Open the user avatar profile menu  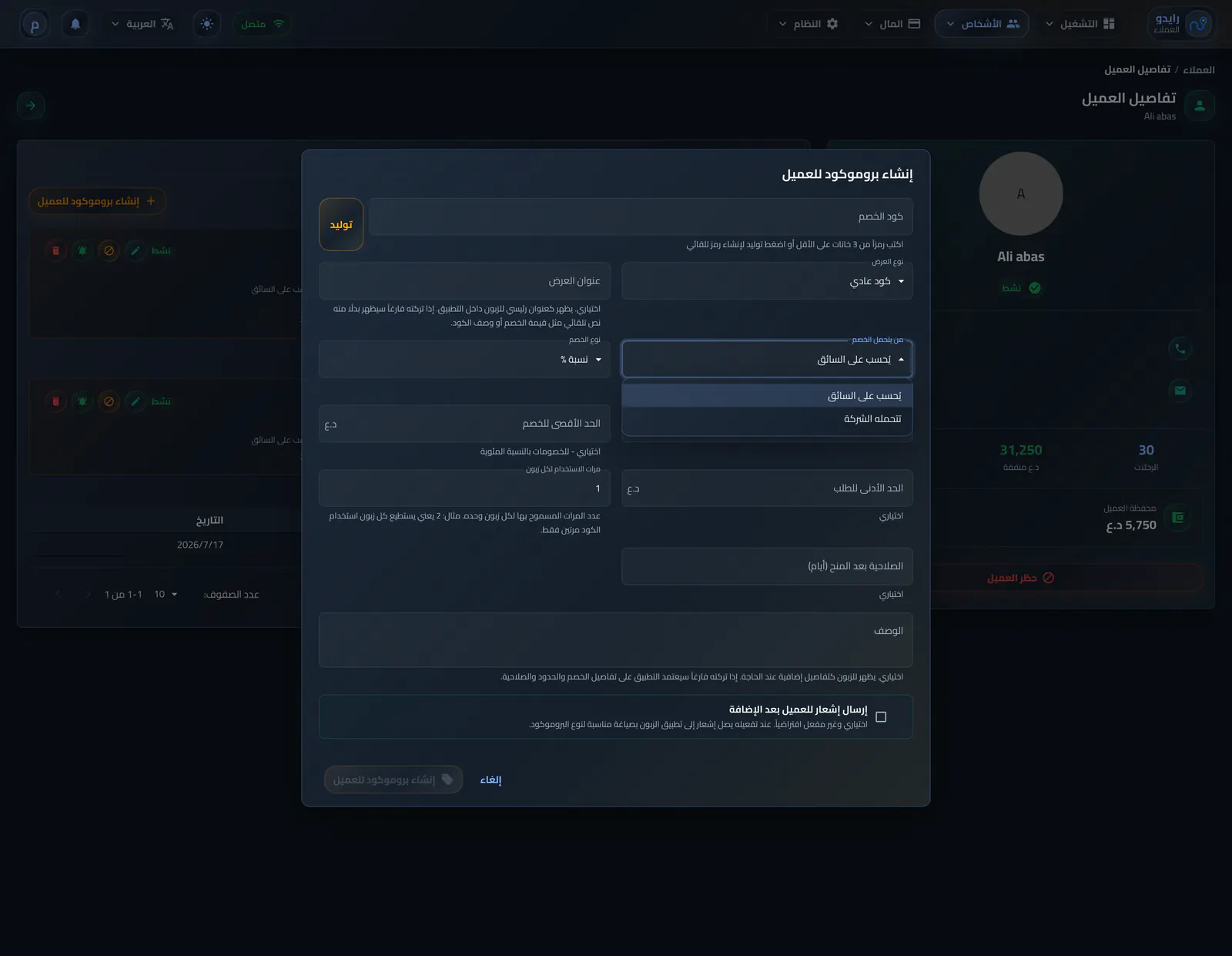pos(35,24)
